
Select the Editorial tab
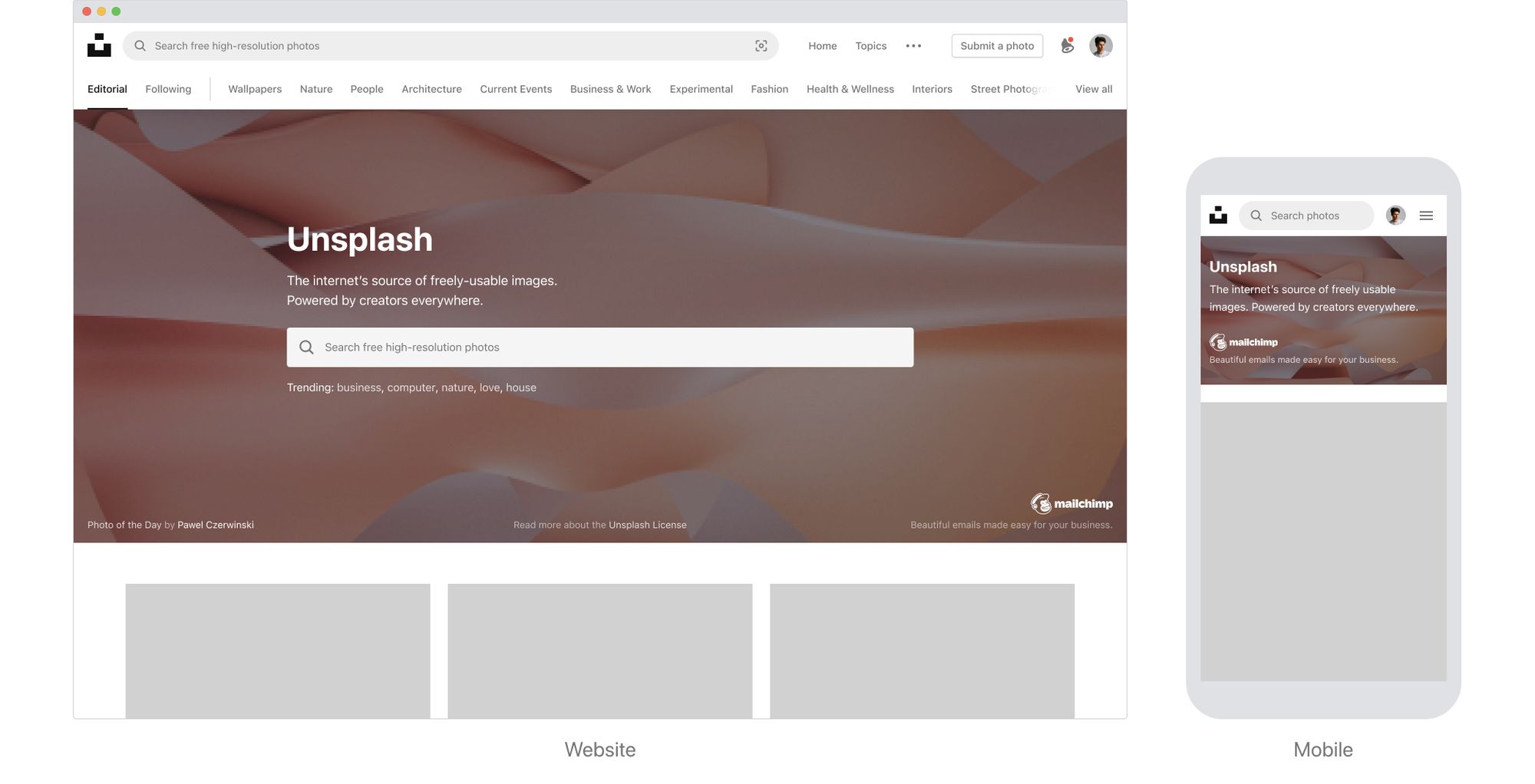tap(107, 89)
